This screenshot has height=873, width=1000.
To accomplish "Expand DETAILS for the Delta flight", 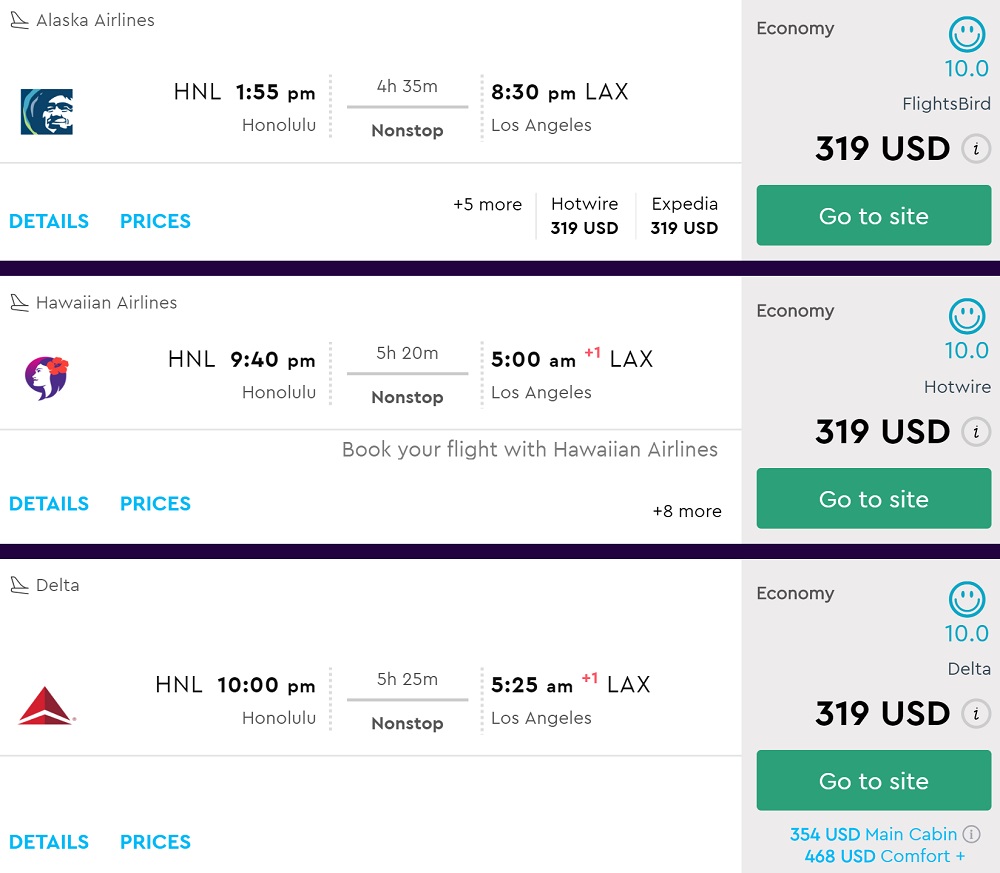I will (x=49, y=842).
